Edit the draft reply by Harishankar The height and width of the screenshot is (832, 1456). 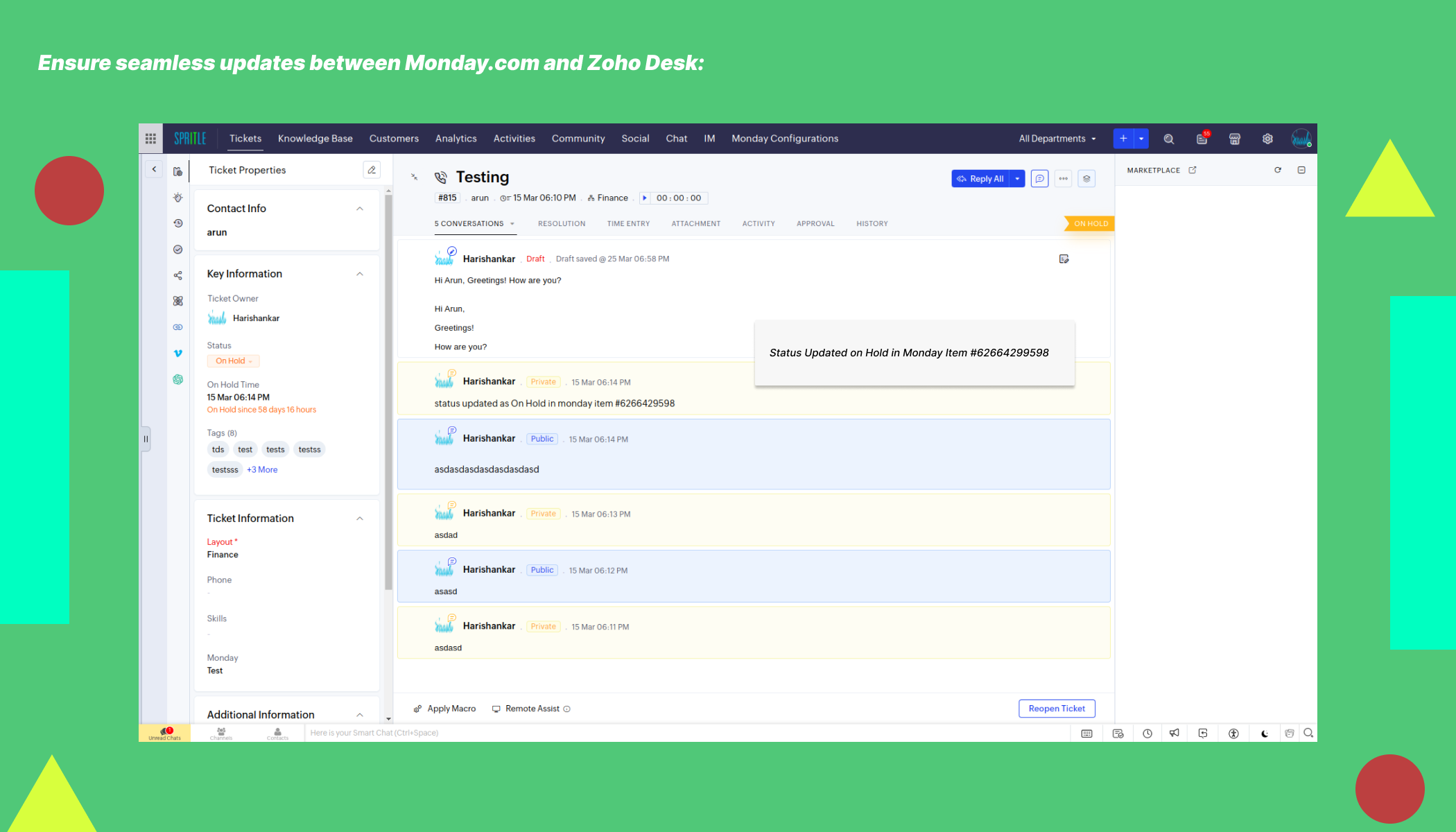tap(1064, 259)
